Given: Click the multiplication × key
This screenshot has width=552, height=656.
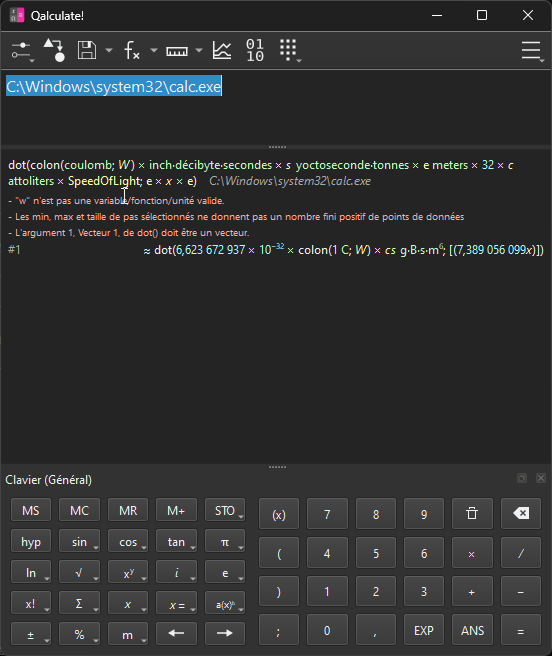Looking at the screenshot, I should point(472,553).
